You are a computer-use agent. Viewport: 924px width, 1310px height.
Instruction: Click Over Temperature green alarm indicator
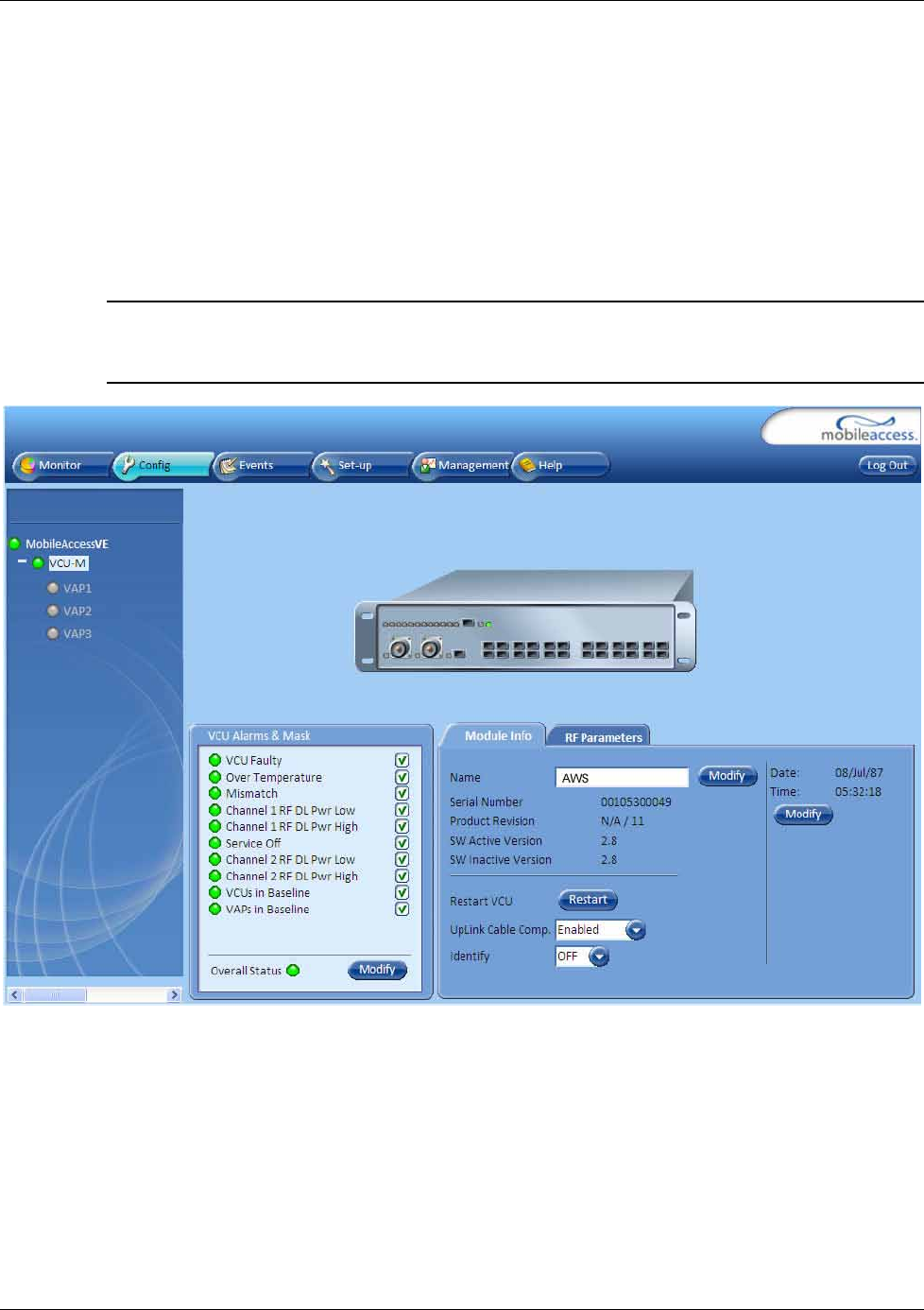pos(215,777)
